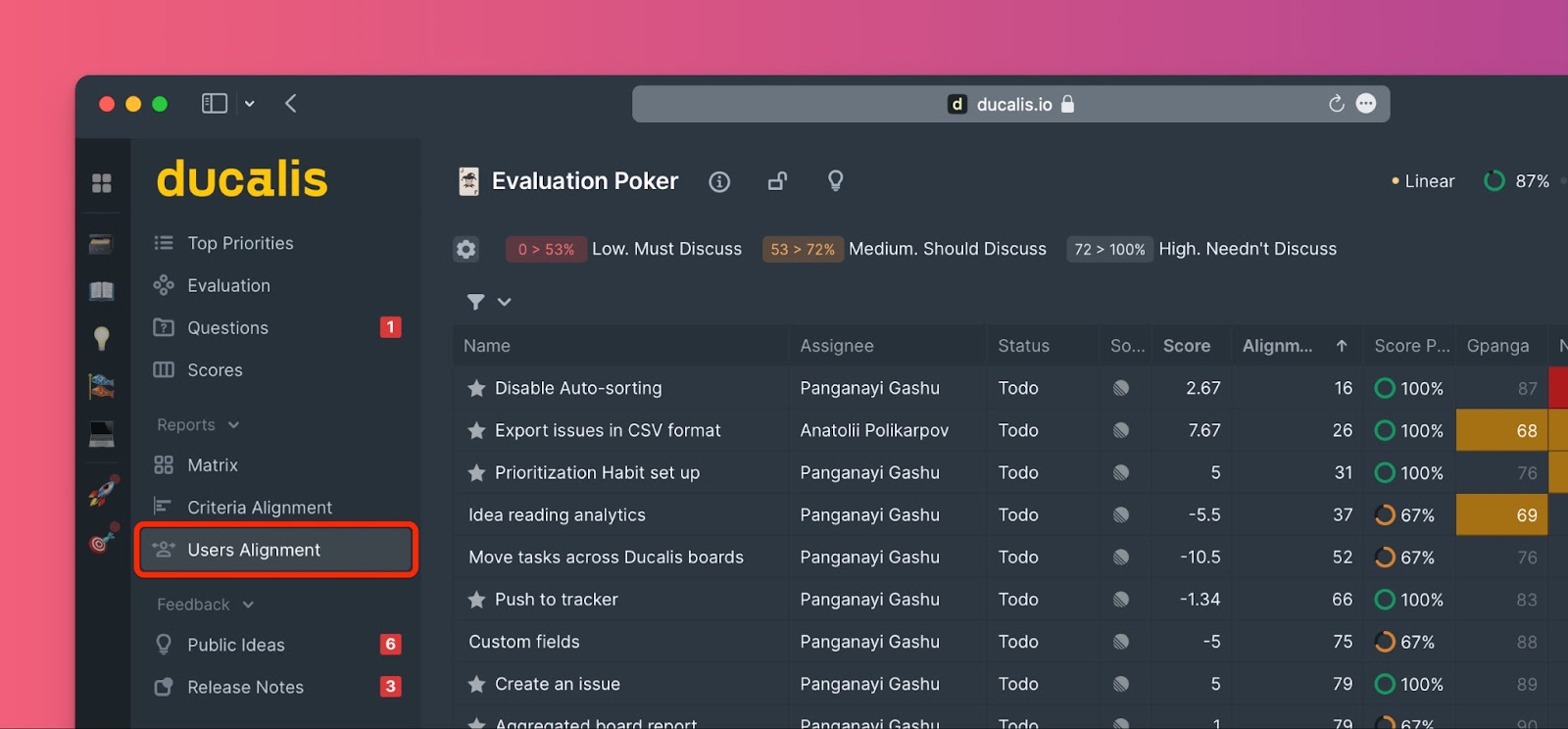1568x729 pixels.
Task: Toggle star on Export issues in CSV format
Action: [x=476, y=430]
